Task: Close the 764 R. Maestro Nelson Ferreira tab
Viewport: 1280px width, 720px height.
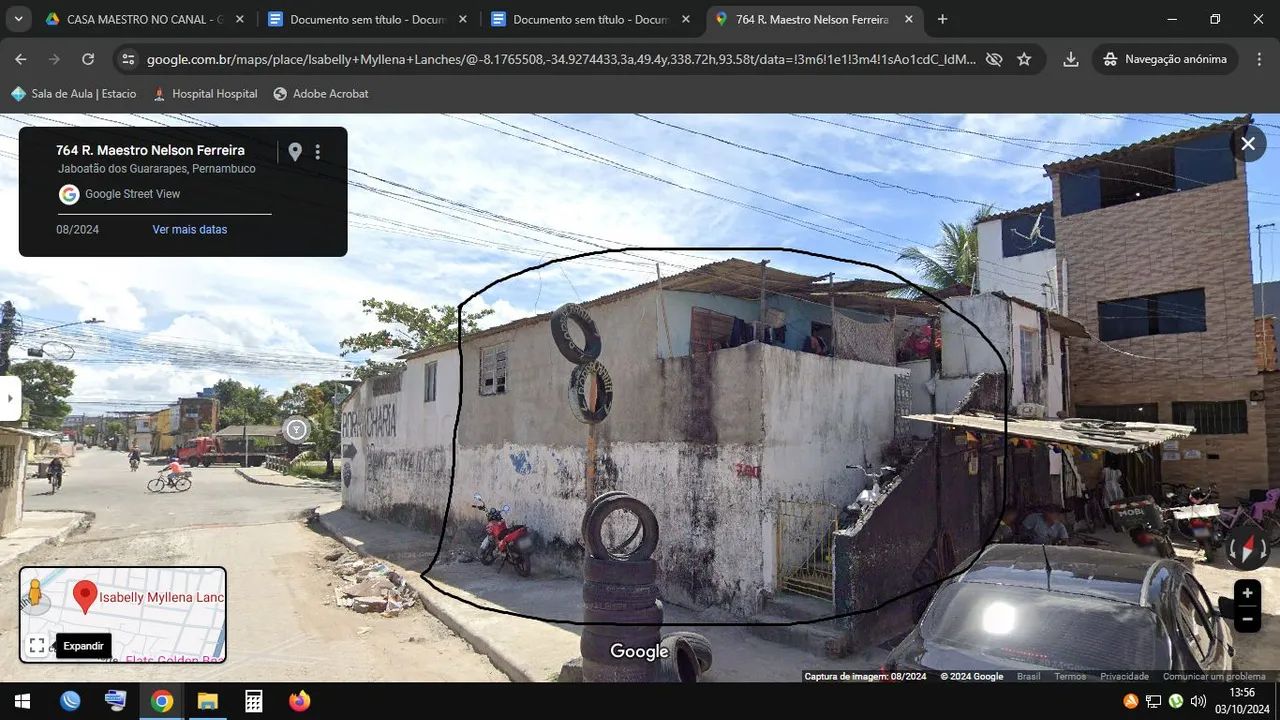Action: (x=908, y=19)
